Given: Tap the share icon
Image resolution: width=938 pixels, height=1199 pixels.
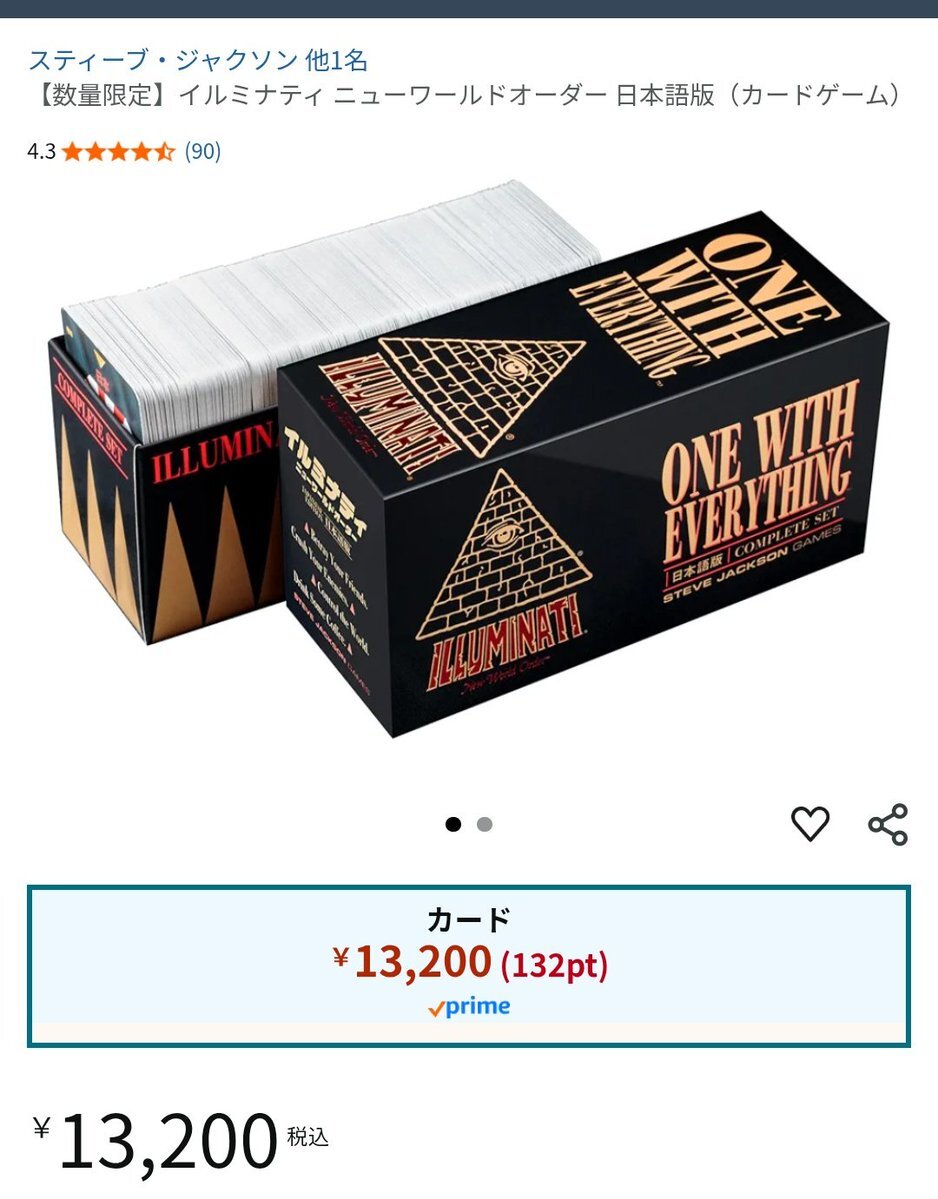Looking at the screenshot, I should (888, 824).
